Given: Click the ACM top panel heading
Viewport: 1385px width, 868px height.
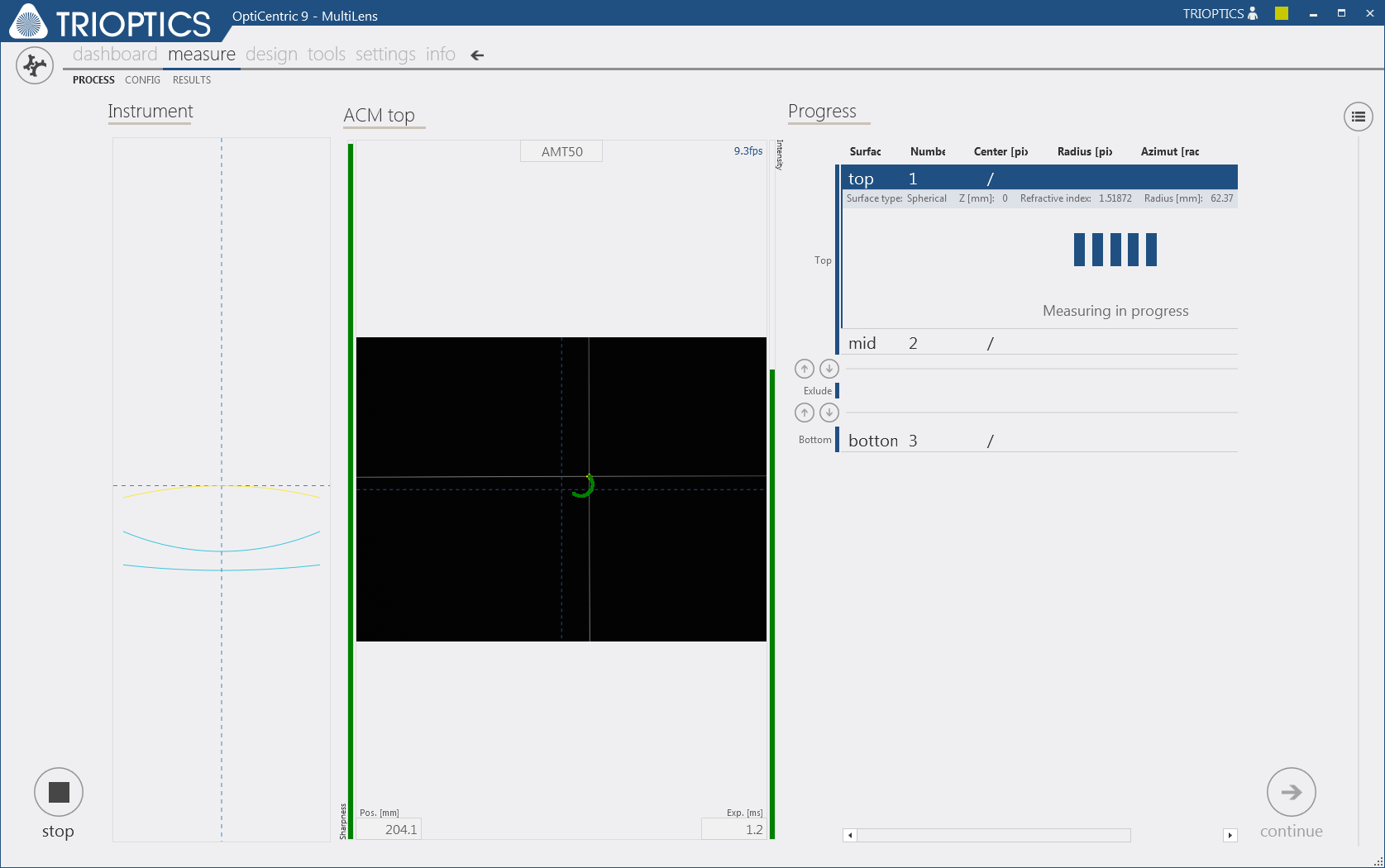Looking at the screenshot, I should 380,115.
